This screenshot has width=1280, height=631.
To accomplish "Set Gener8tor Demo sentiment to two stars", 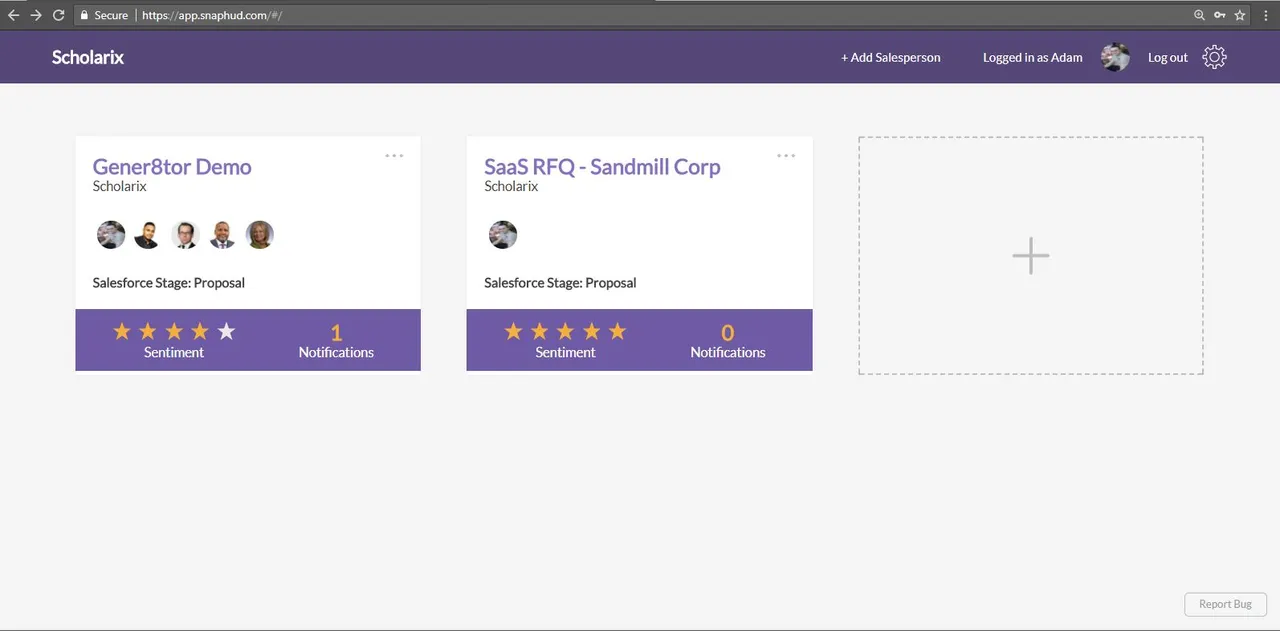I will (148, 331).
